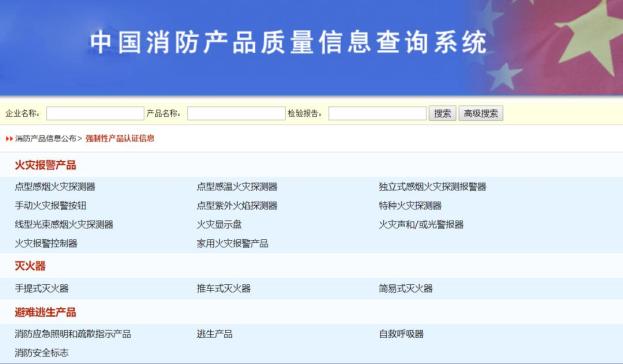Click the 搜索 button
The width and height of the screenshot is (623, 364).
pyautogui.click(x=442, y=113)
